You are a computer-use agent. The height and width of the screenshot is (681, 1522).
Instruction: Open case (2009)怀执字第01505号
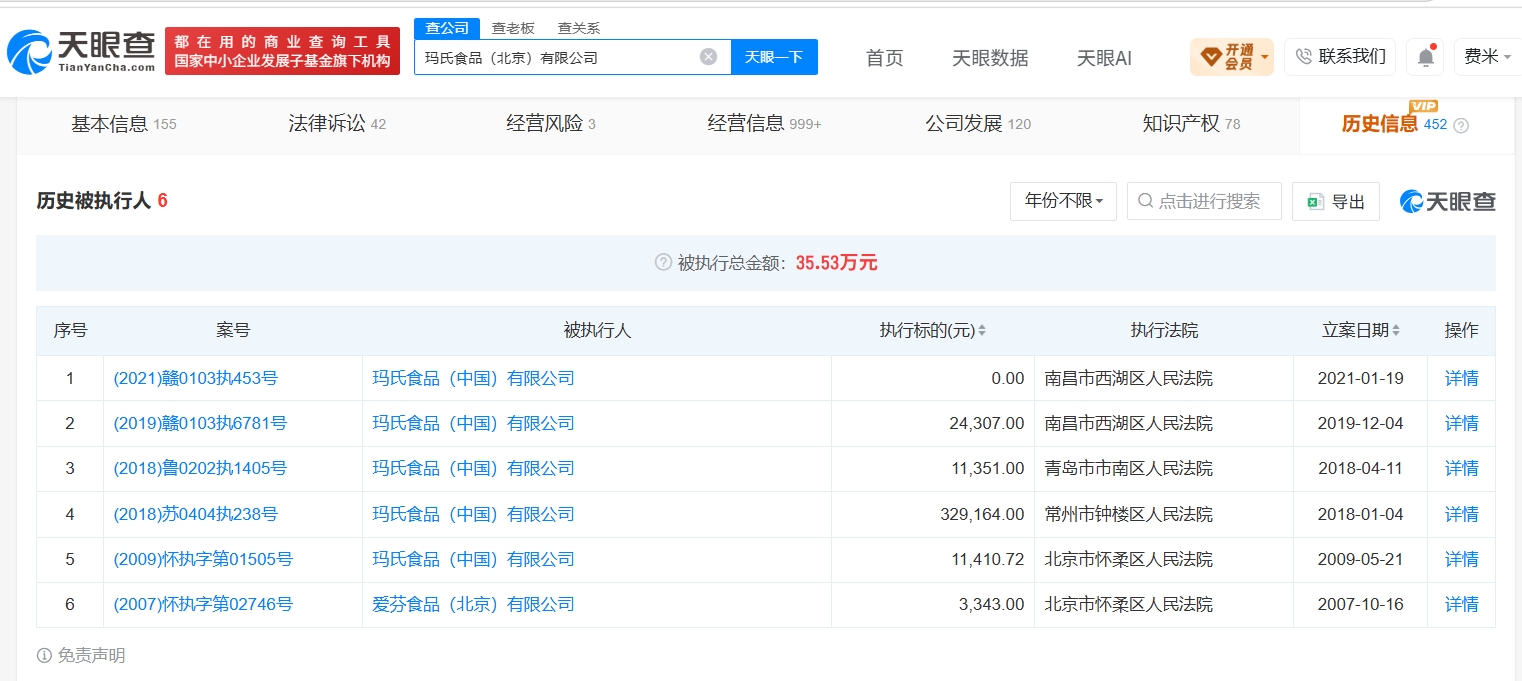coord(203,559)
